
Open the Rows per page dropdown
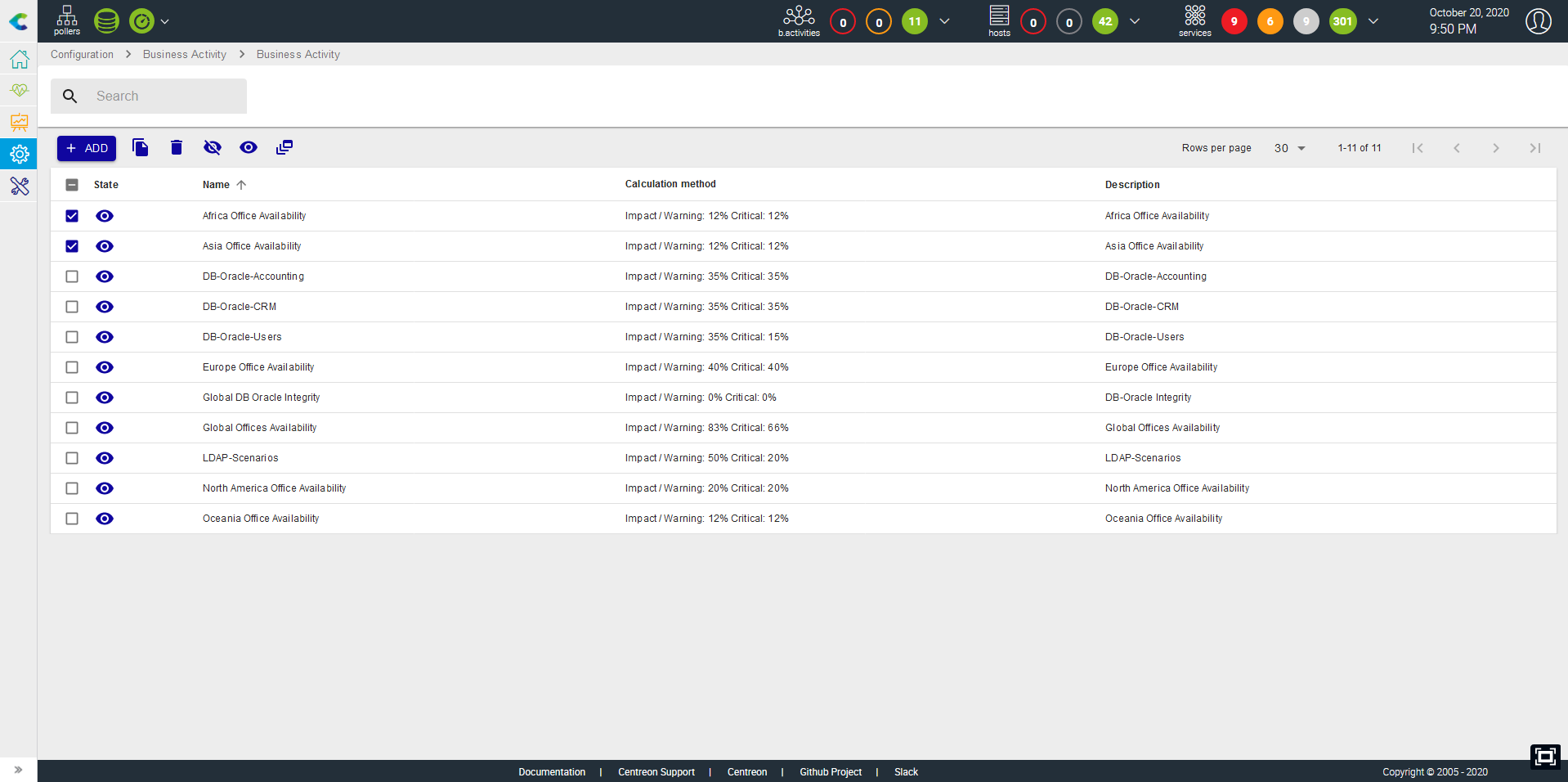pyautogui.click(x=1289, y=148)
